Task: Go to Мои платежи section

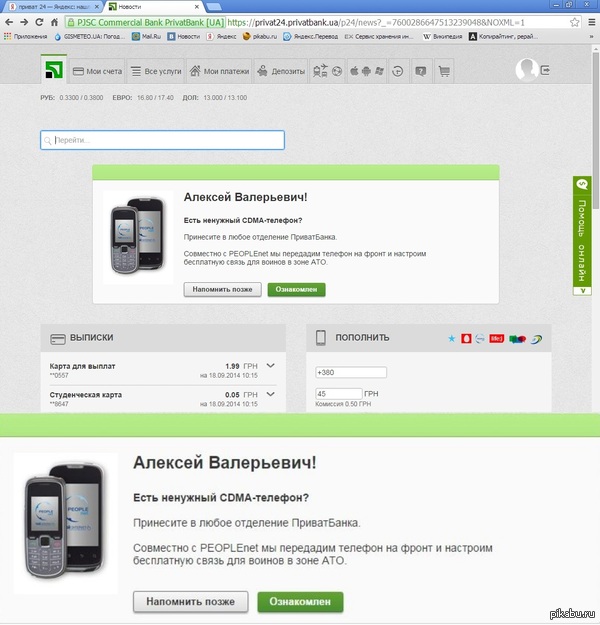Action: 218,72
